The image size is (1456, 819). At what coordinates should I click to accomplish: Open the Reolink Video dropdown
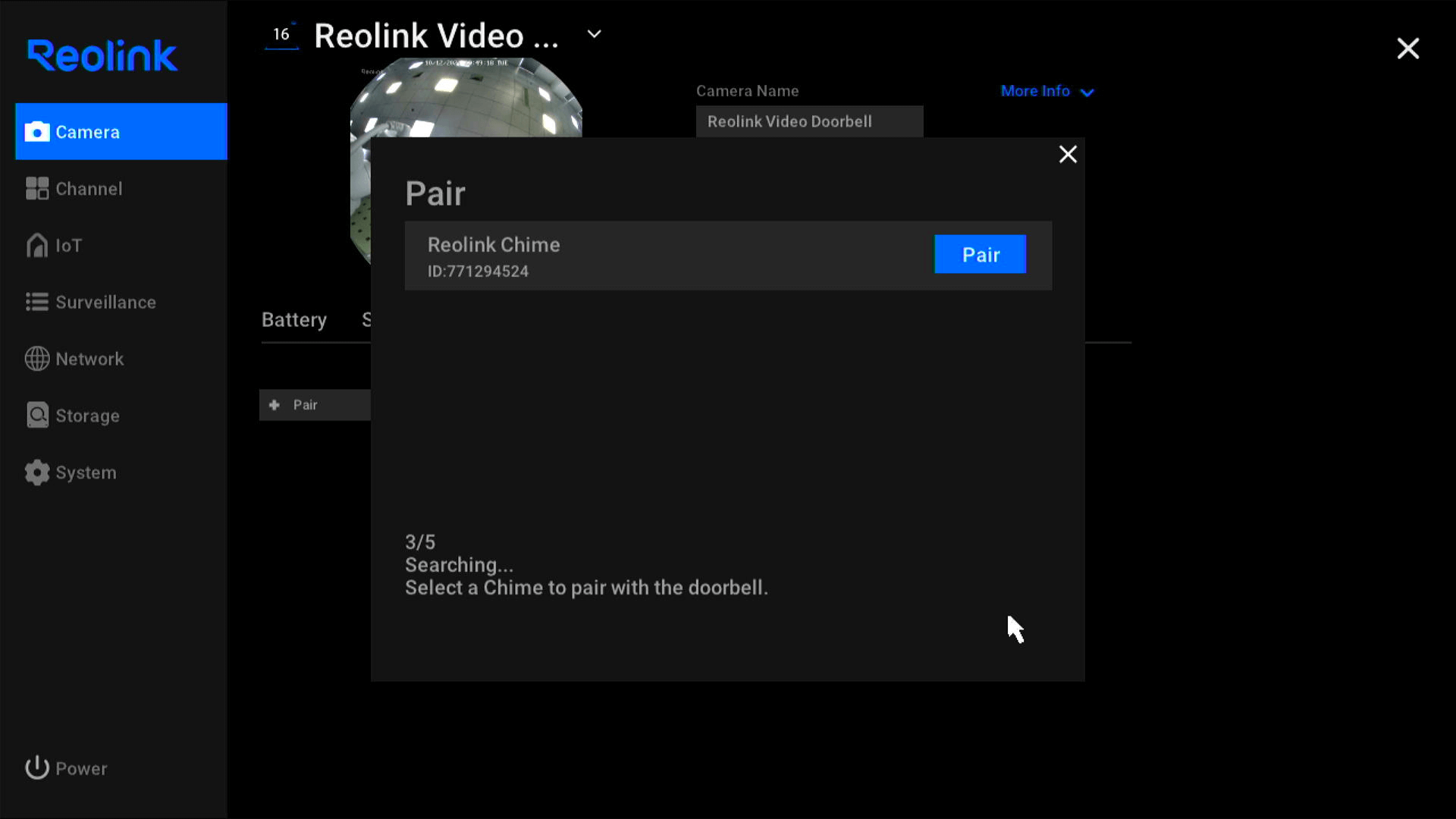pos(593,34)
